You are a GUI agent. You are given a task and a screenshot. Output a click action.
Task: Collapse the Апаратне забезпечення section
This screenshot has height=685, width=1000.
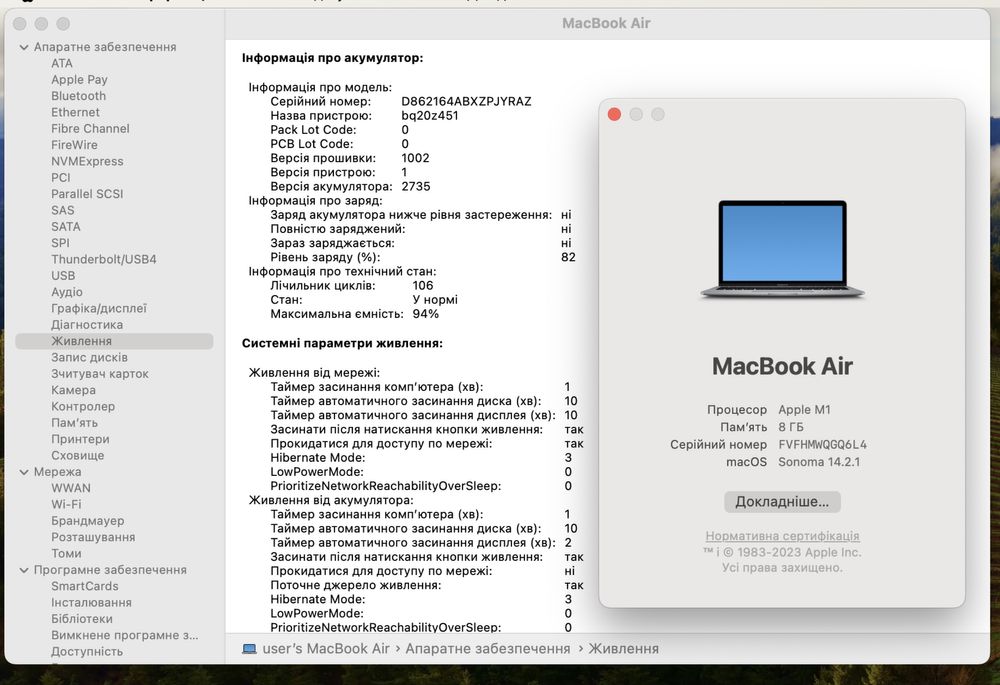pos(24,47)
